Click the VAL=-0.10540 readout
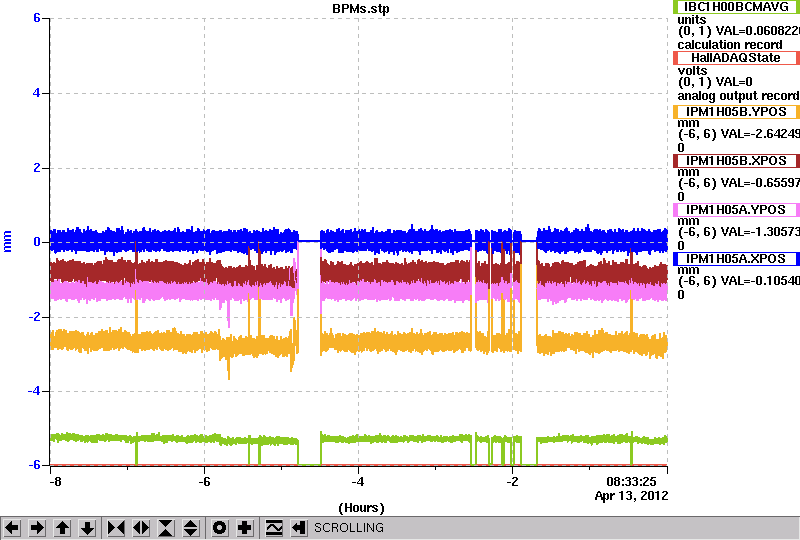Image resolution: width=800 pixels, height=540 pixels. click(x=758, y=281)
